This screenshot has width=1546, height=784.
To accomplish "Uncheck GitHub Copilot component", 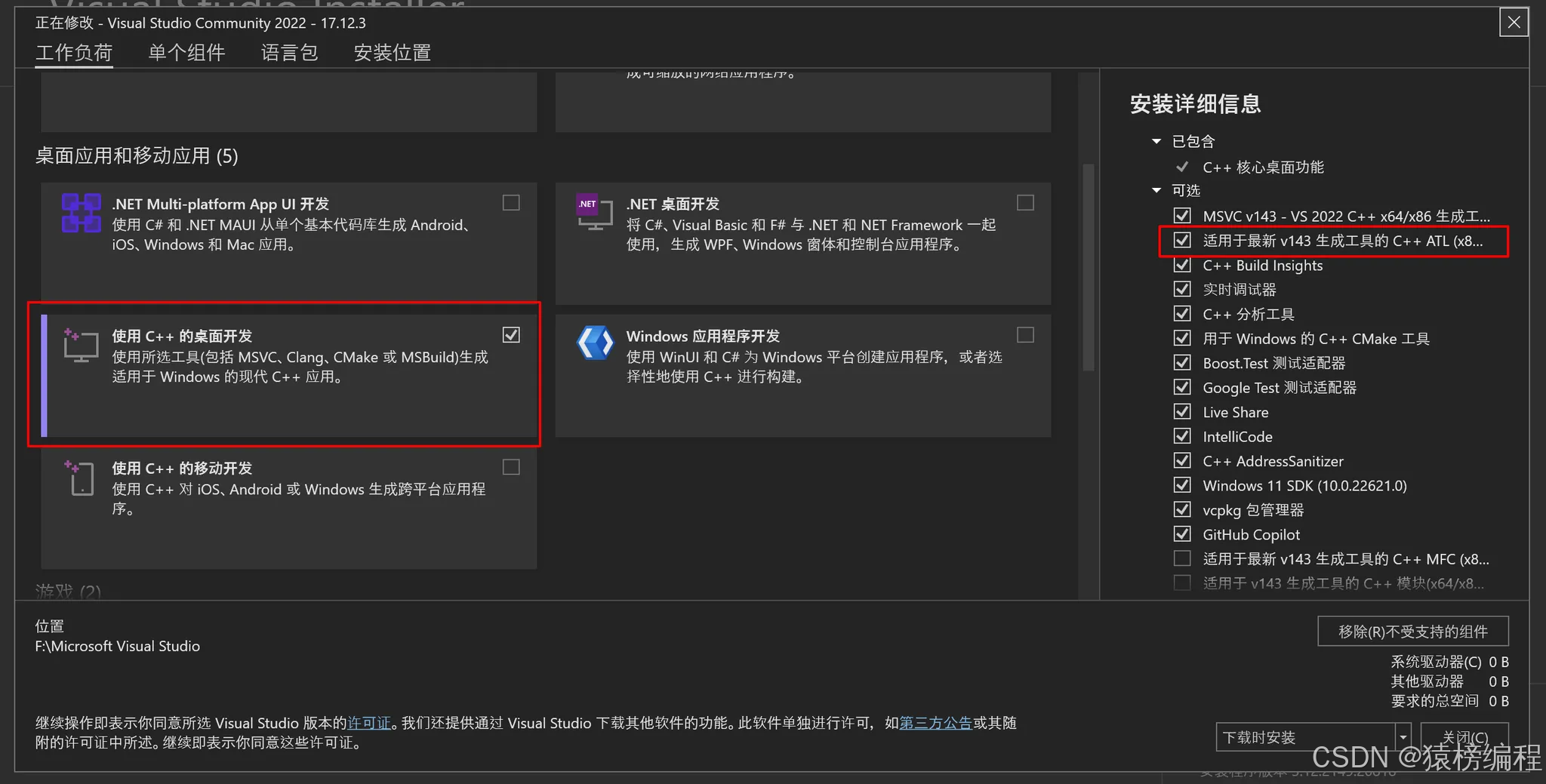I will (x=1182, y=534).
